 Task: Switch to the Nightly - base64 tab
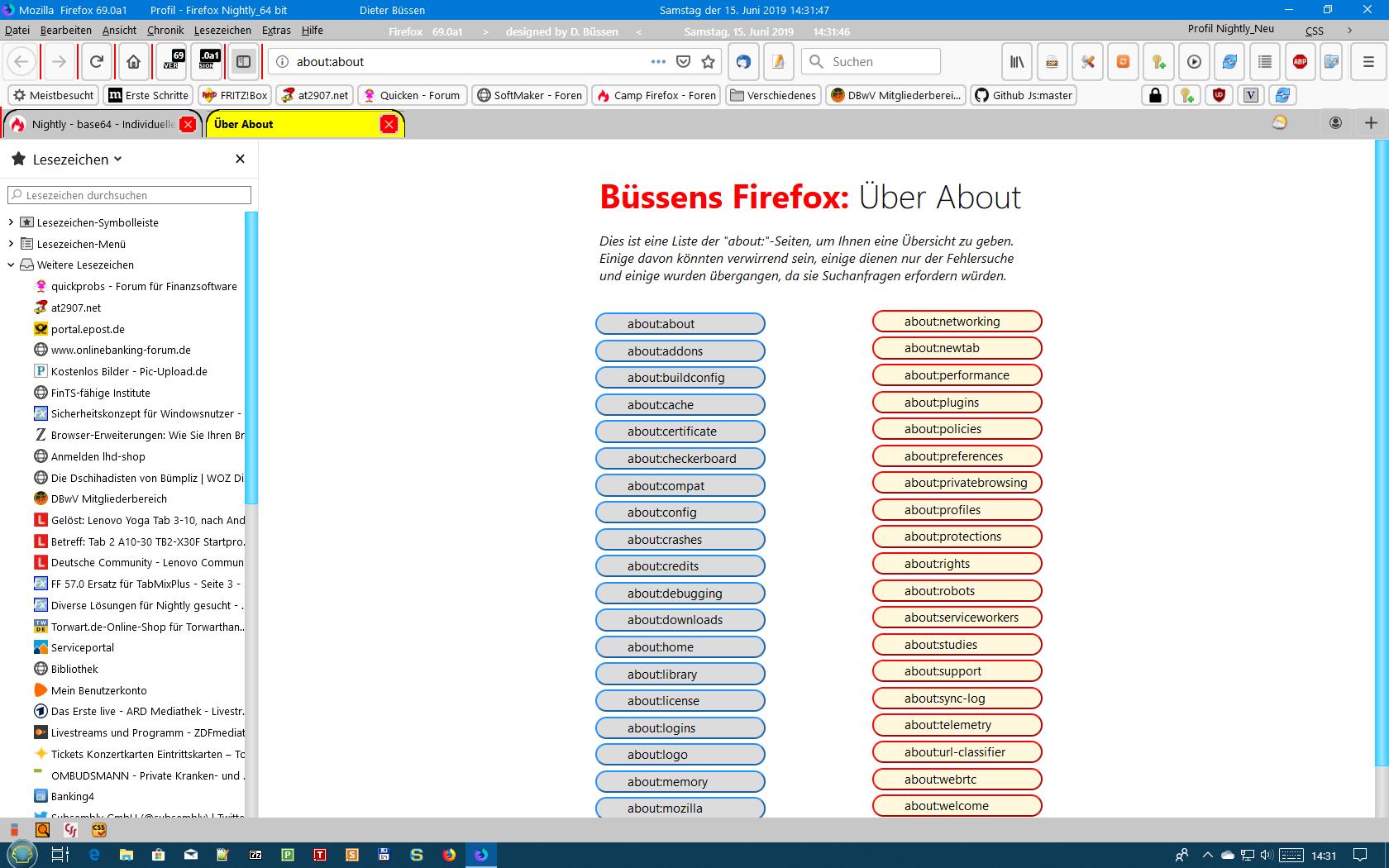99,124
